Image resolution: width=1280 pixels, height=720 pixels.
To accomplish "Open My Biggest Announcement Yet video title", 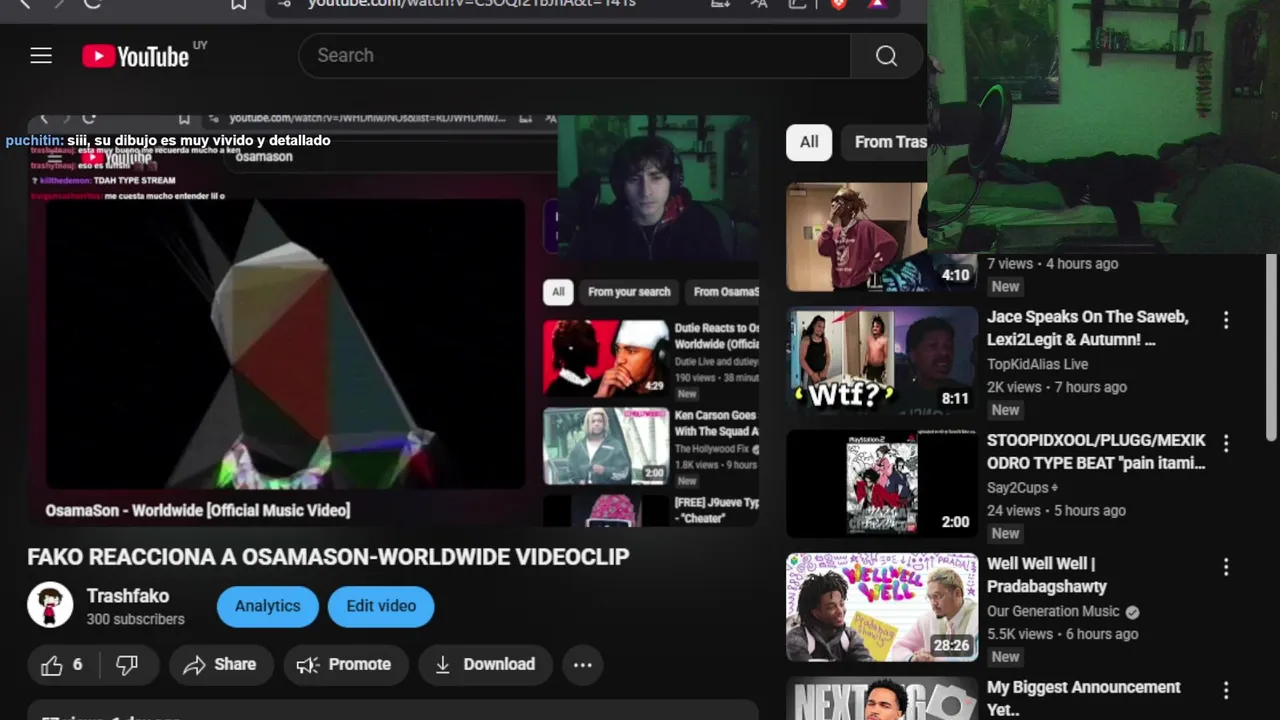I will click(x=1084, y=698).
